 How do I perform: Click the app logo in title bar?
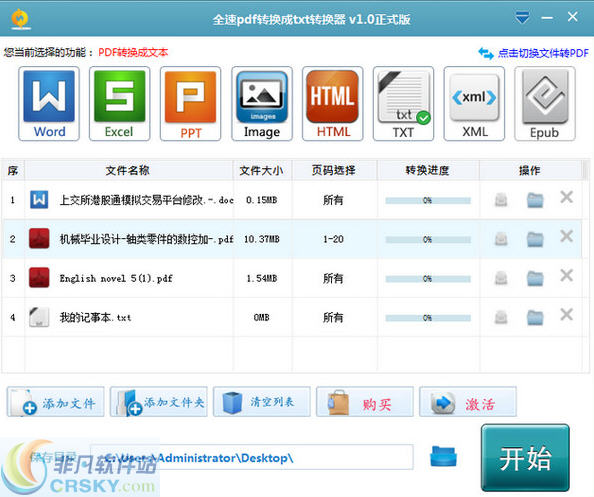click(20, 19)
